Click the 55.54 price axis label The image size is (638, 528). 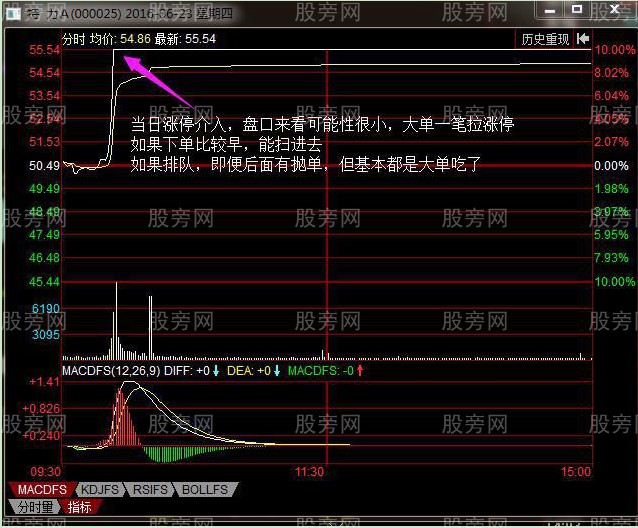click(44, 50)
